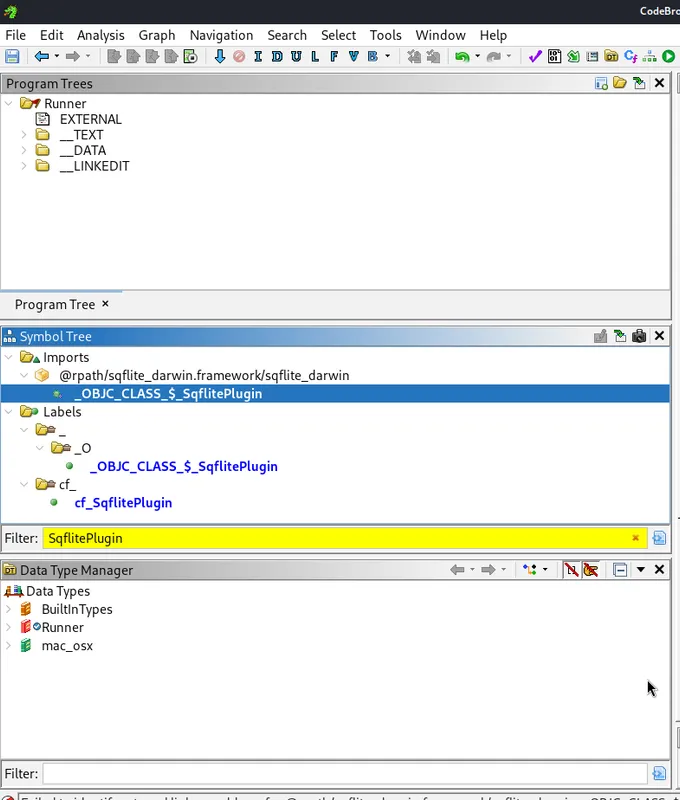The width and height of the screenshot is (680, 800).
Task: Go to next Label (L) icon
Action: click(315, 56)
